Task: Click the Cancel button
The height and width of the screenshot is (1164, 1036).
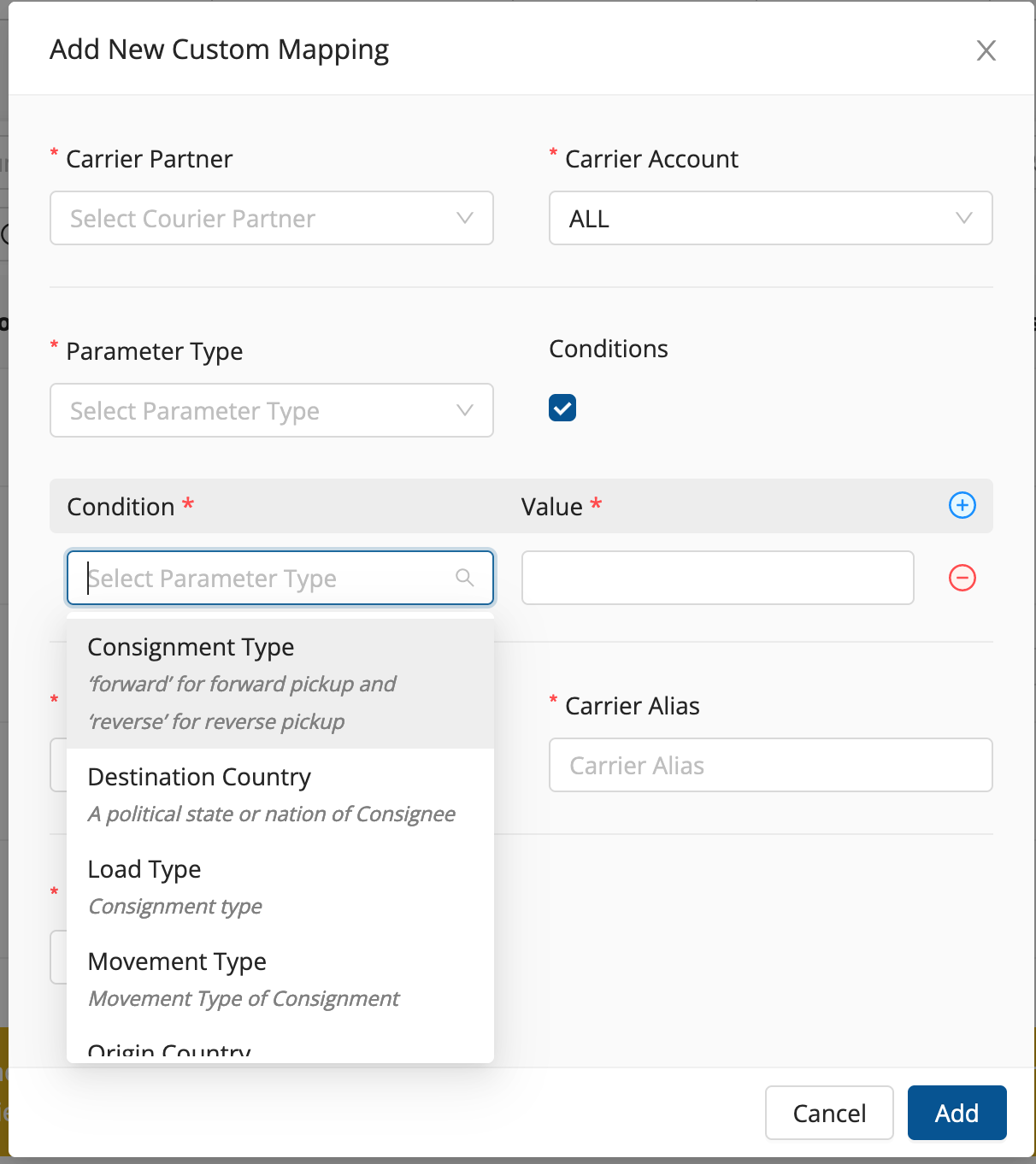Action: point(828,1113)
